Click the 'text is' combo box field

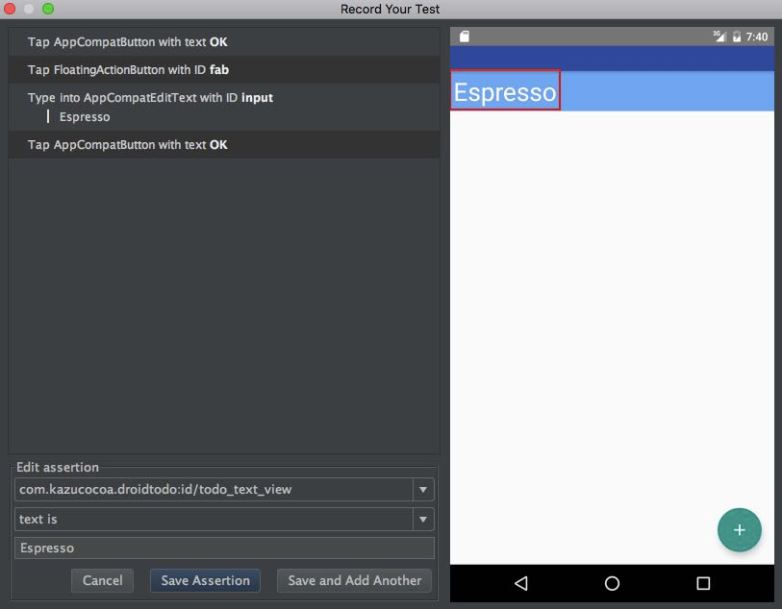point(224,519)
